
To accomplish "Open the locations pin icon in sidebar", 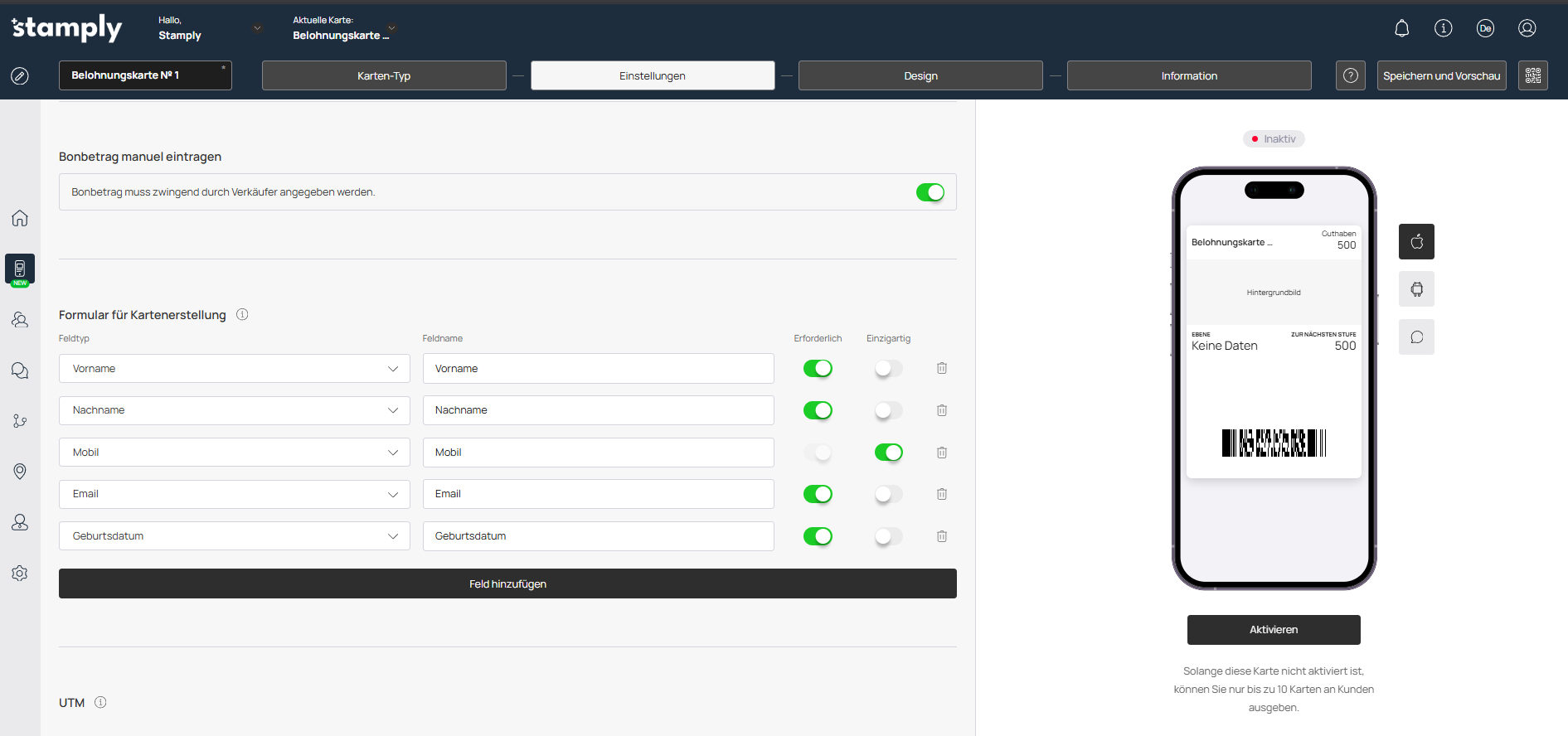I will point(20,472).
